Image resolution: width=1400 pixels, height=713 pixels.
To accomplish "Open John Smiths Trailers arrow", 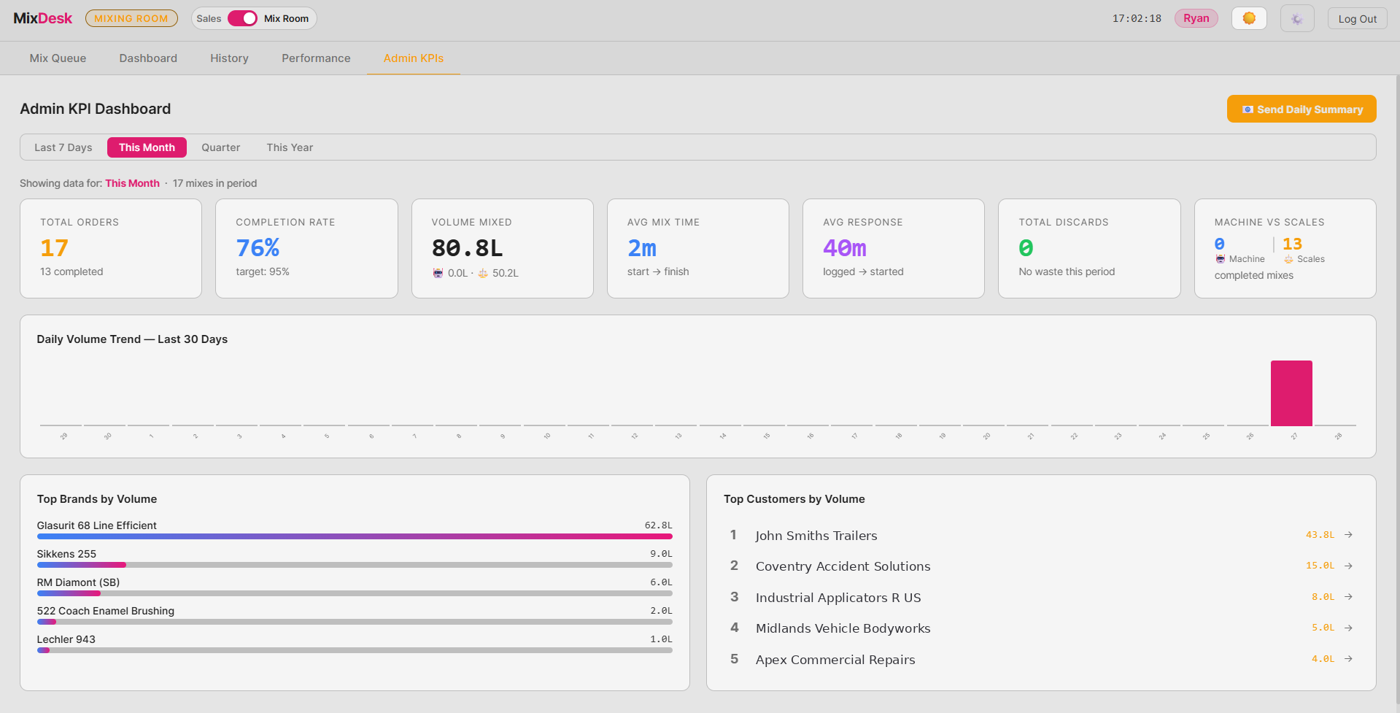I will pyautogui.click(x=1348, y=535).
